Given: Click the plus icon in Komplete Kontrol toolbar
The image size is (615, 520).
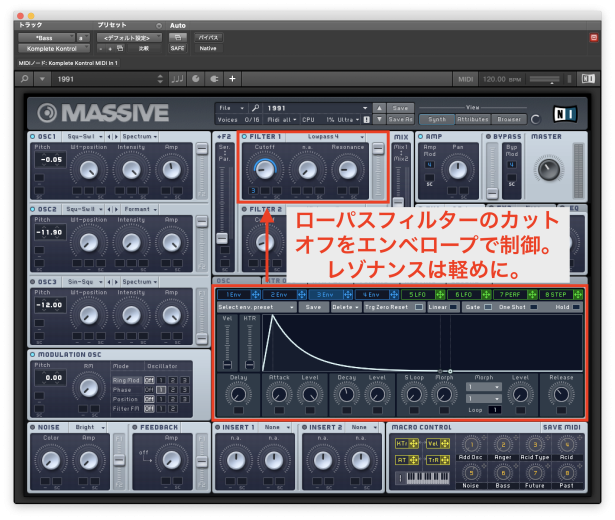Looking at the screenshot, I should (x=232, y=79).
